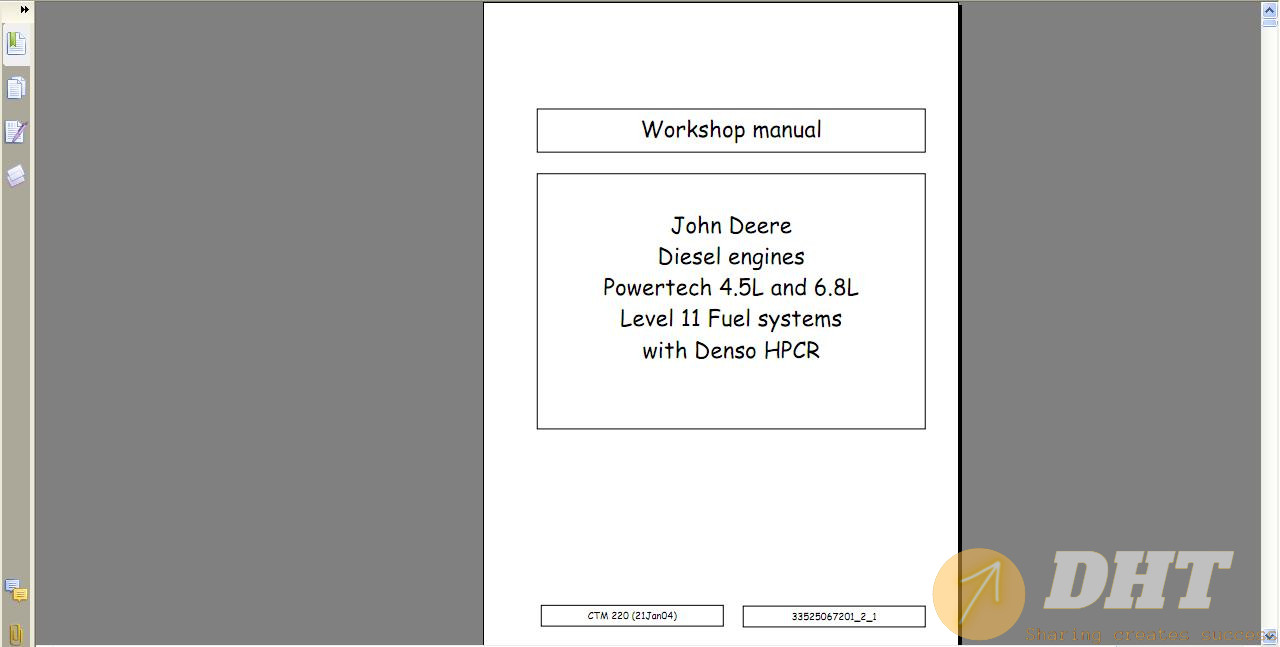Image resolution: width=1280 pixels, height=647 pixels.
Task: Click the 'with Denso HPCR' text
Action: coord(731,351)
